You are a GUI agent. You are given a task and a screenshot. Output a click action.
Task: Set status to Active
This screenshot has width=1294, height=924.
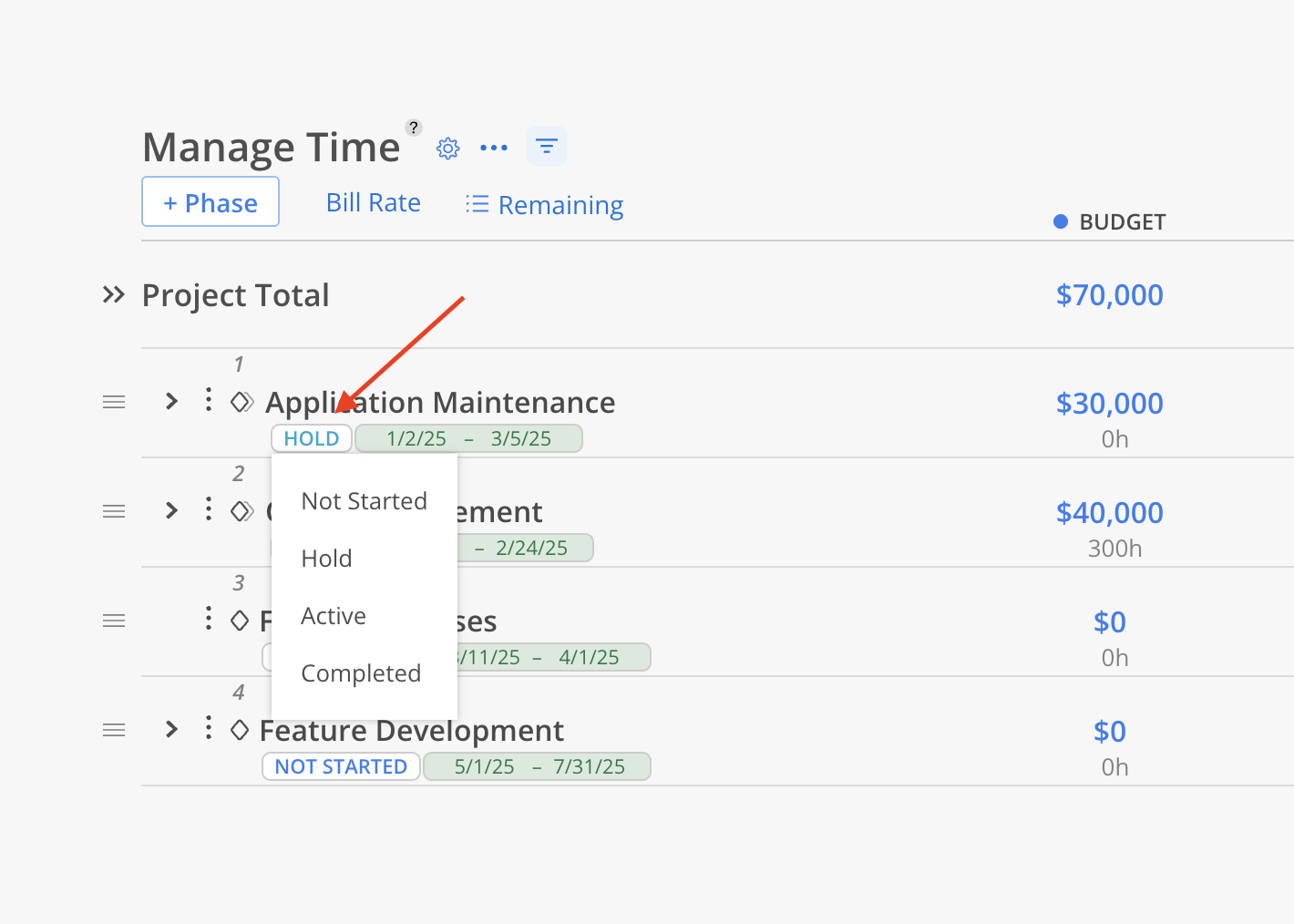334,616
